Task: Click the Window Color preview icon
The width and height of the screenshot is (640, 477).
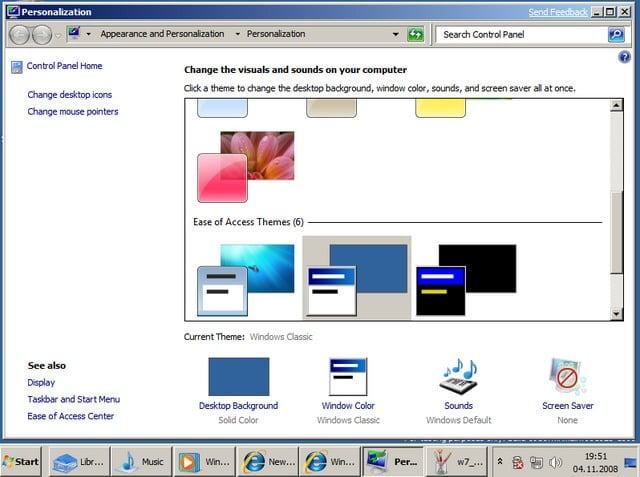Action: point(348,377)
